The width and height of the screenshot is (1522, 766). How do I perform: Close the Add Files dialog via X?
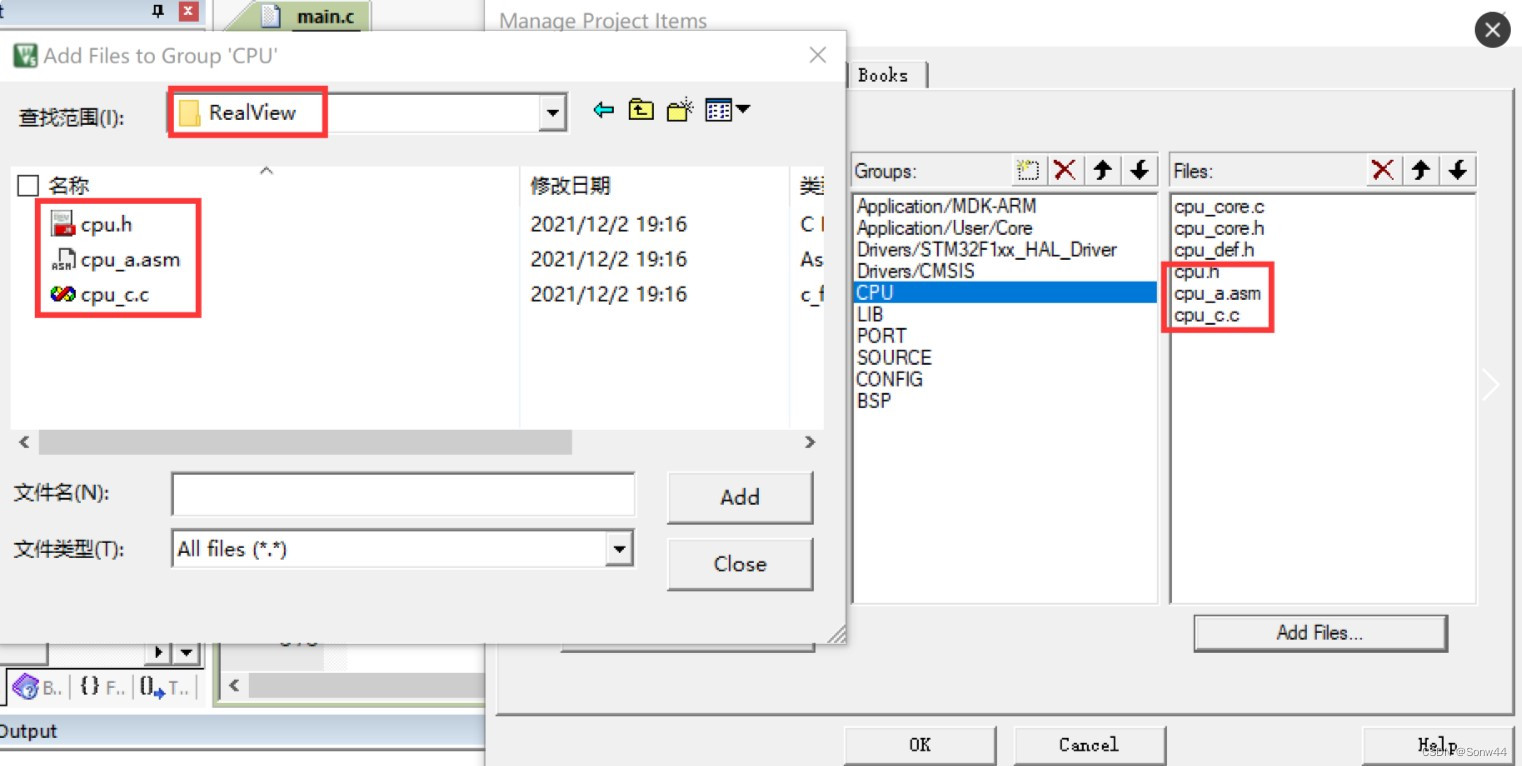tap(817, 55)
